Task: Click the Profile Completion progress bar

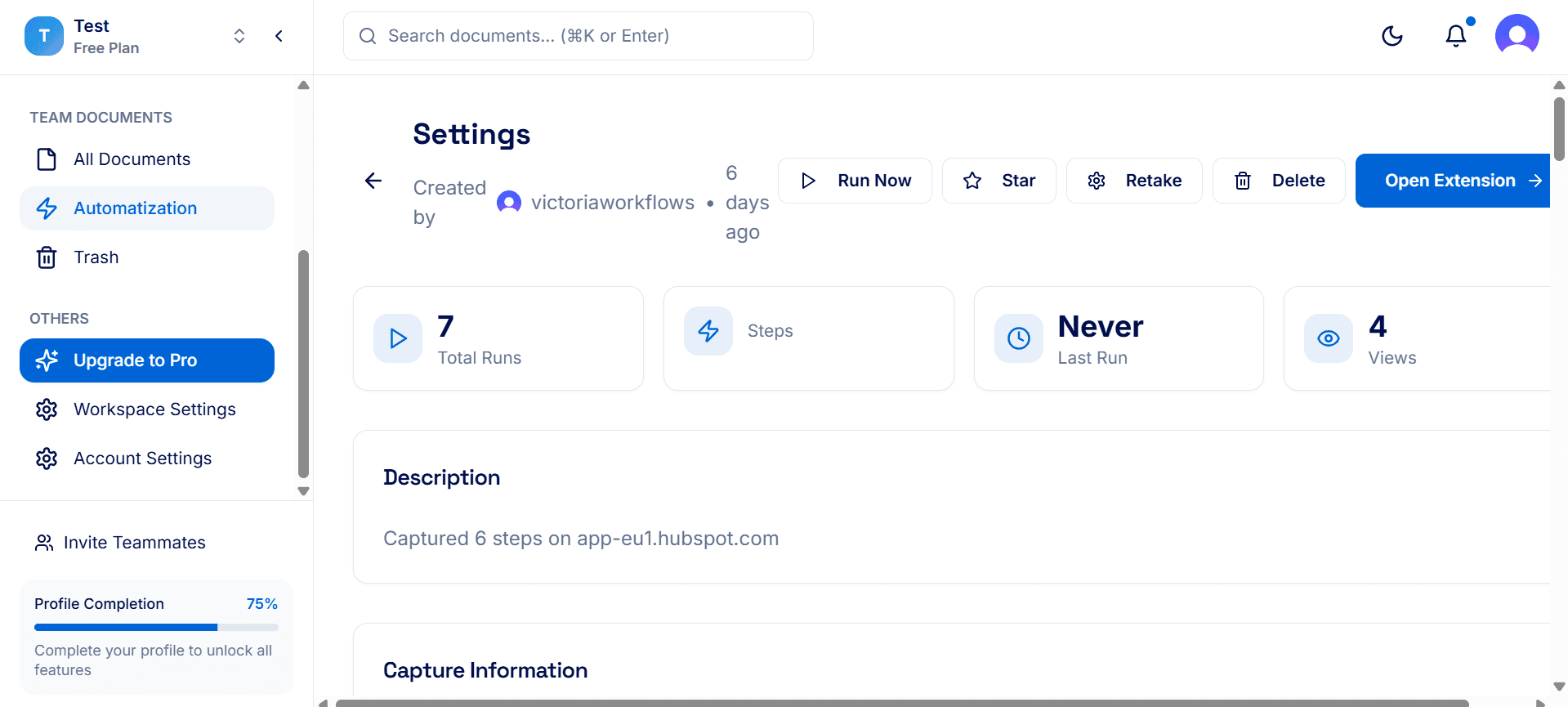Action: point(156,628)
